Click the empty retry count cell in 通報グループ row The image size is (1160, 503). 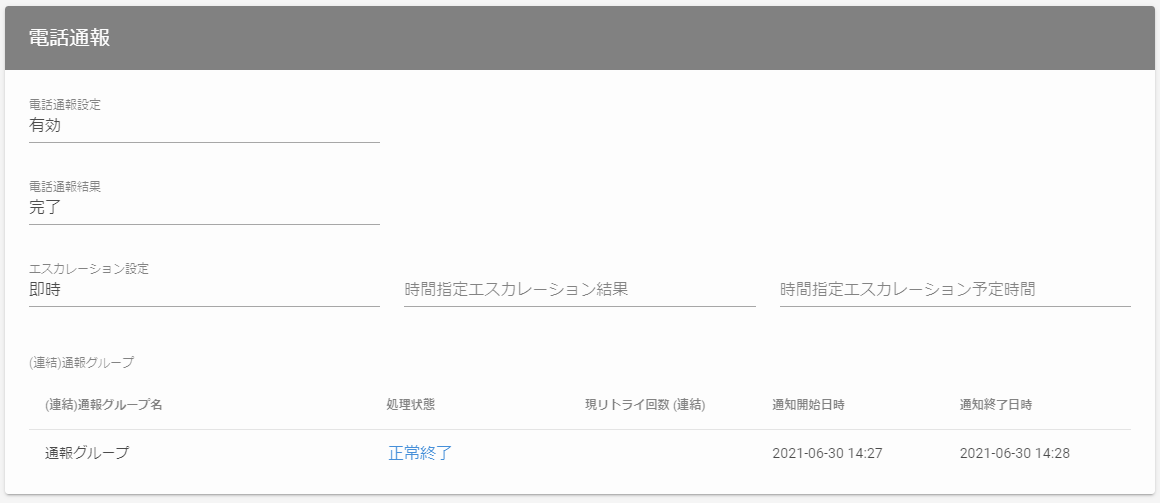point(645,453)
